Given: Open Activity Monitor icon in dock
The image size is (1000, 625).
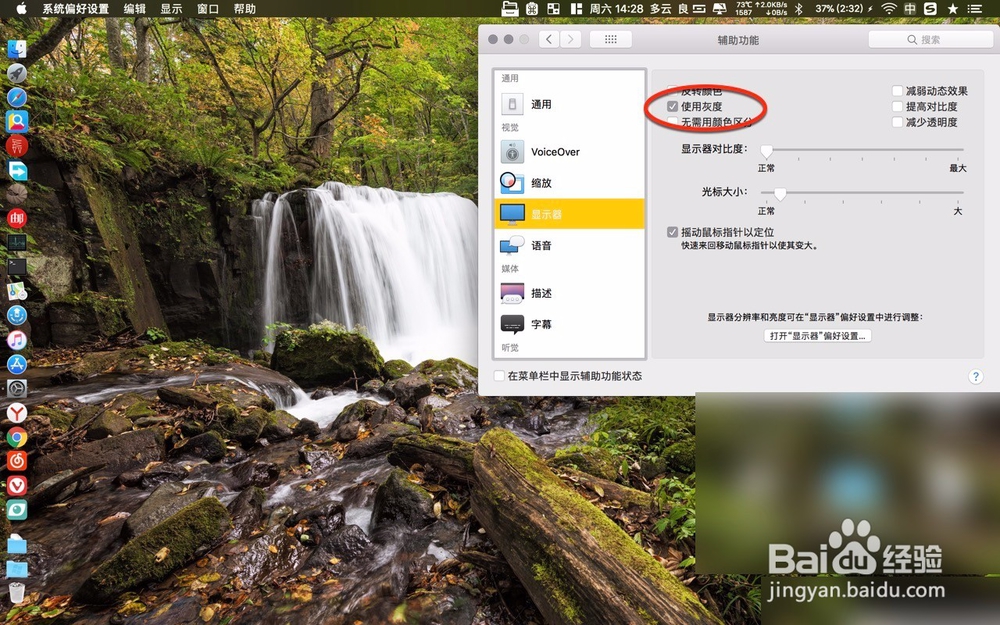Looking at the screenshot, I should click(x=17, y=242).
